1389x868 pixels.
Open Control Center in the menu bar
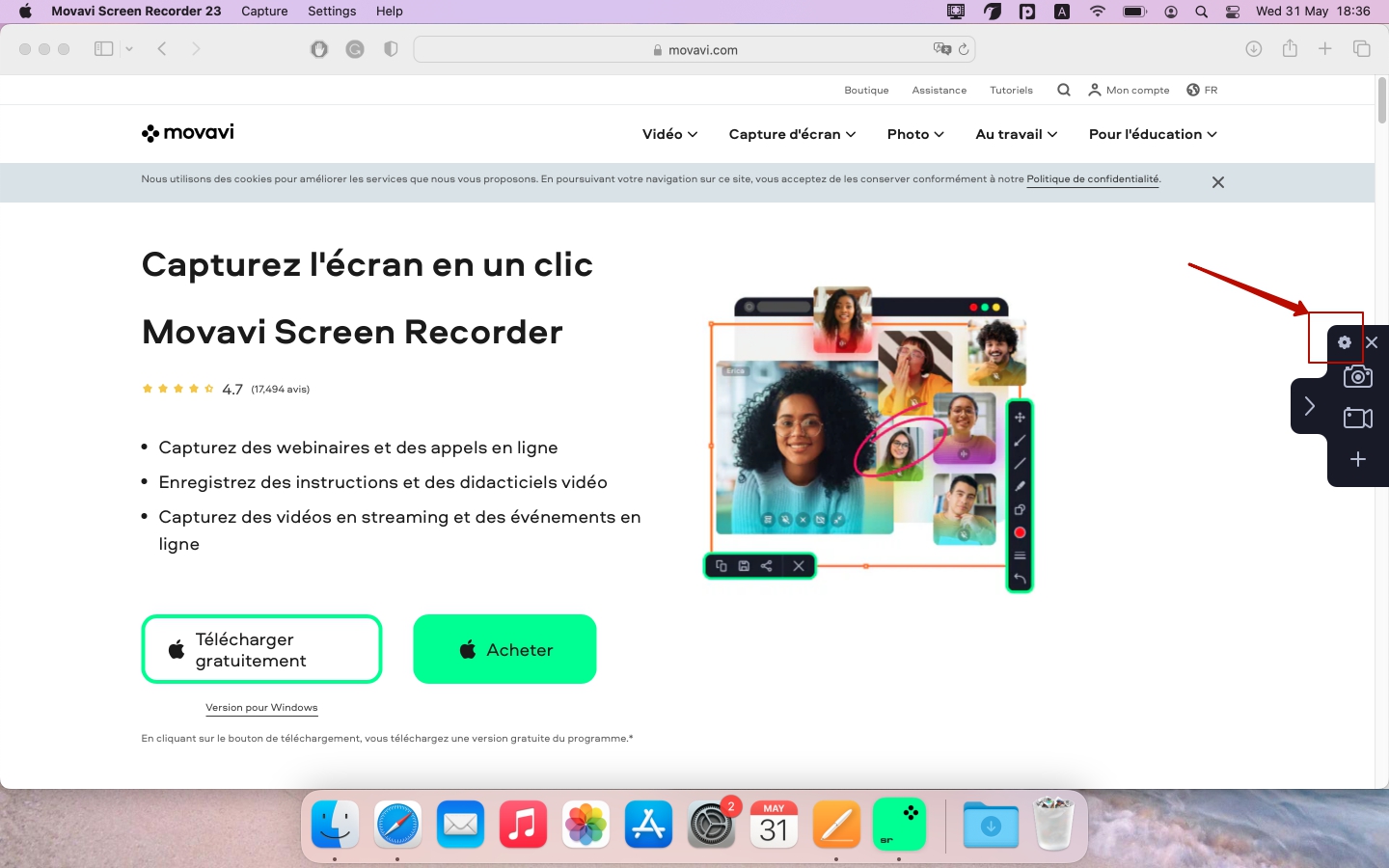pos(1233,12)
